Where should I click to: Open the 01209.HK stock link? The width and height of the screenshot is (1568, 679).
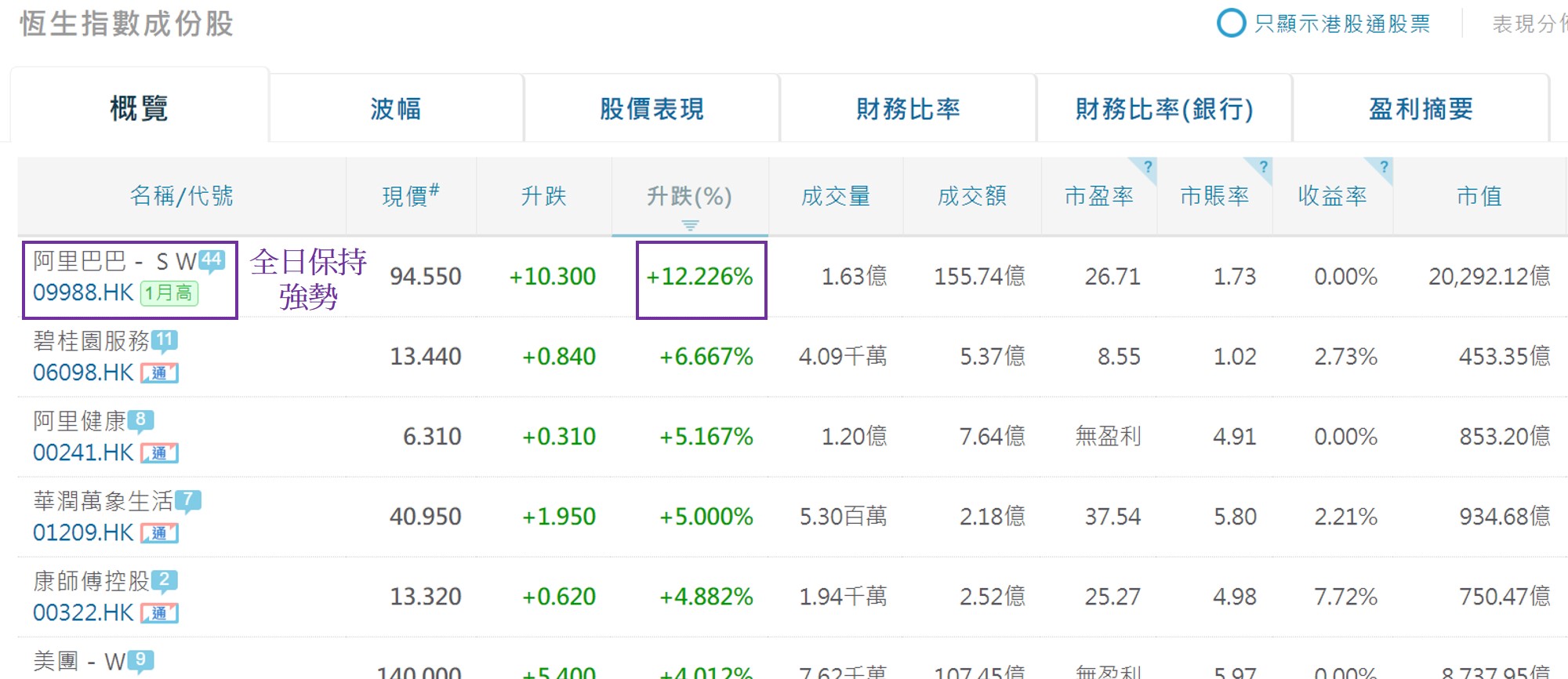[x=83, y=533]
